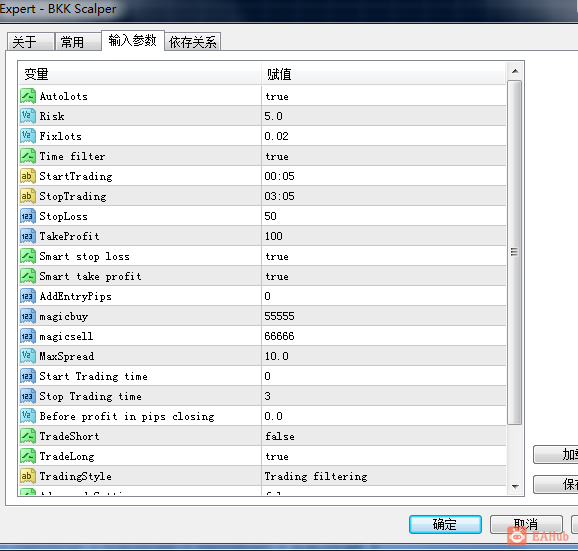578x551 pixels.
Task: Open the 依存关系 tab
Action: pyautogui.click(x=192, y=42)
